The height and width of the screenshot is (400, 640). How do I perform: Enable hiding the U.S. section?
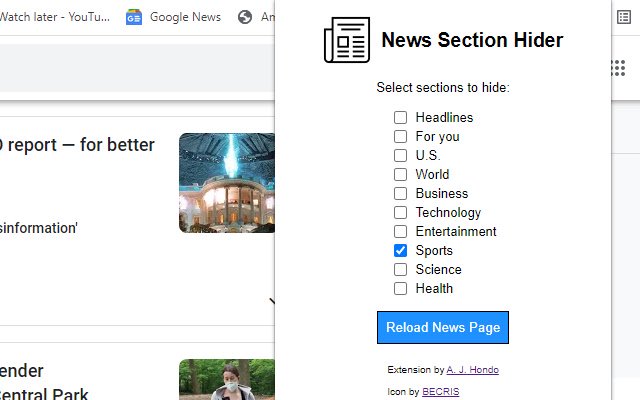[x=400, y=156]
